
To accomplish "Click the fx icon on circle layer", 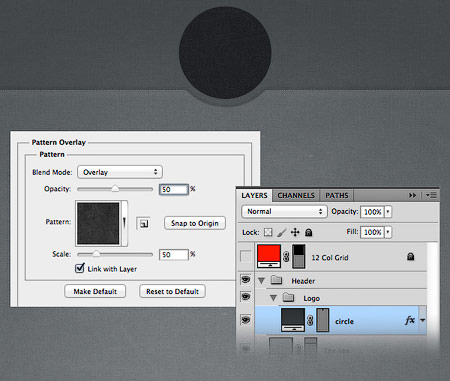I will click(410, 320).
